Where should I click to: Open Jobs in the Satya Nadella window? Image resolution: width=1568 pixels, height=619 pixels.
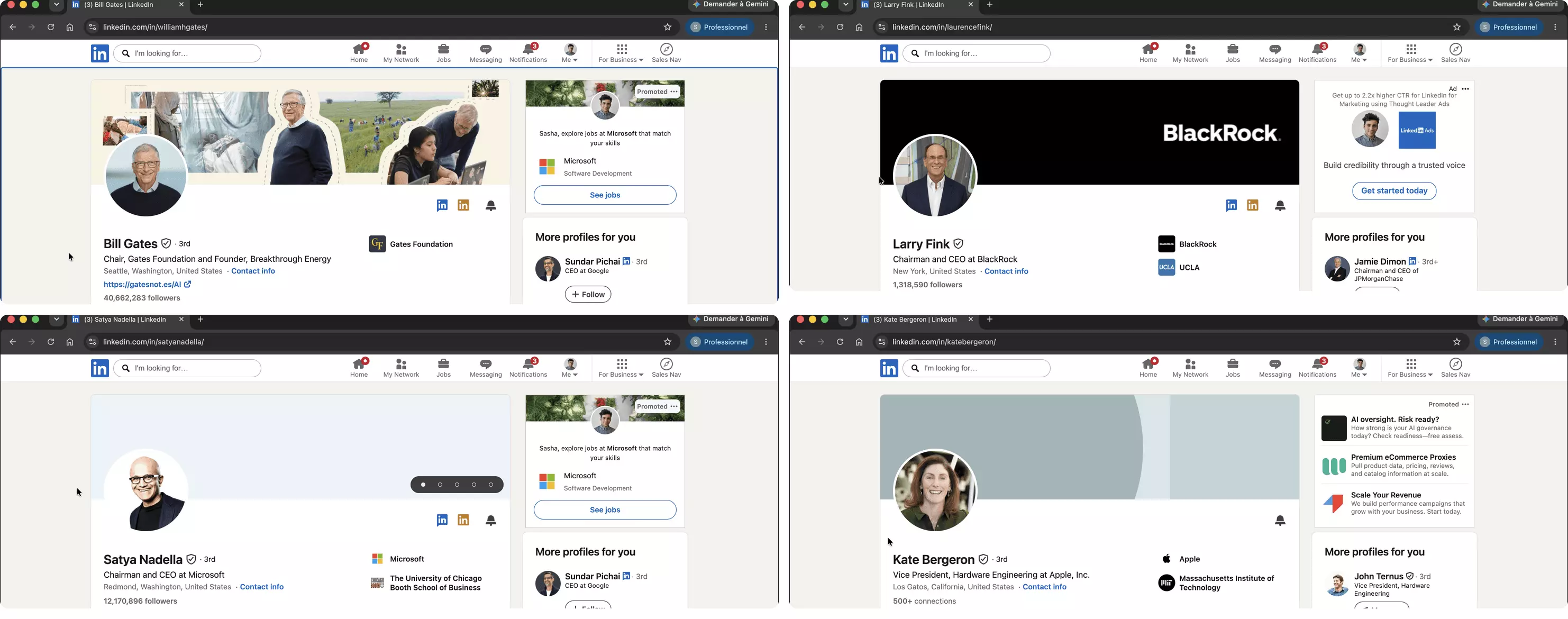pos(443,368)
